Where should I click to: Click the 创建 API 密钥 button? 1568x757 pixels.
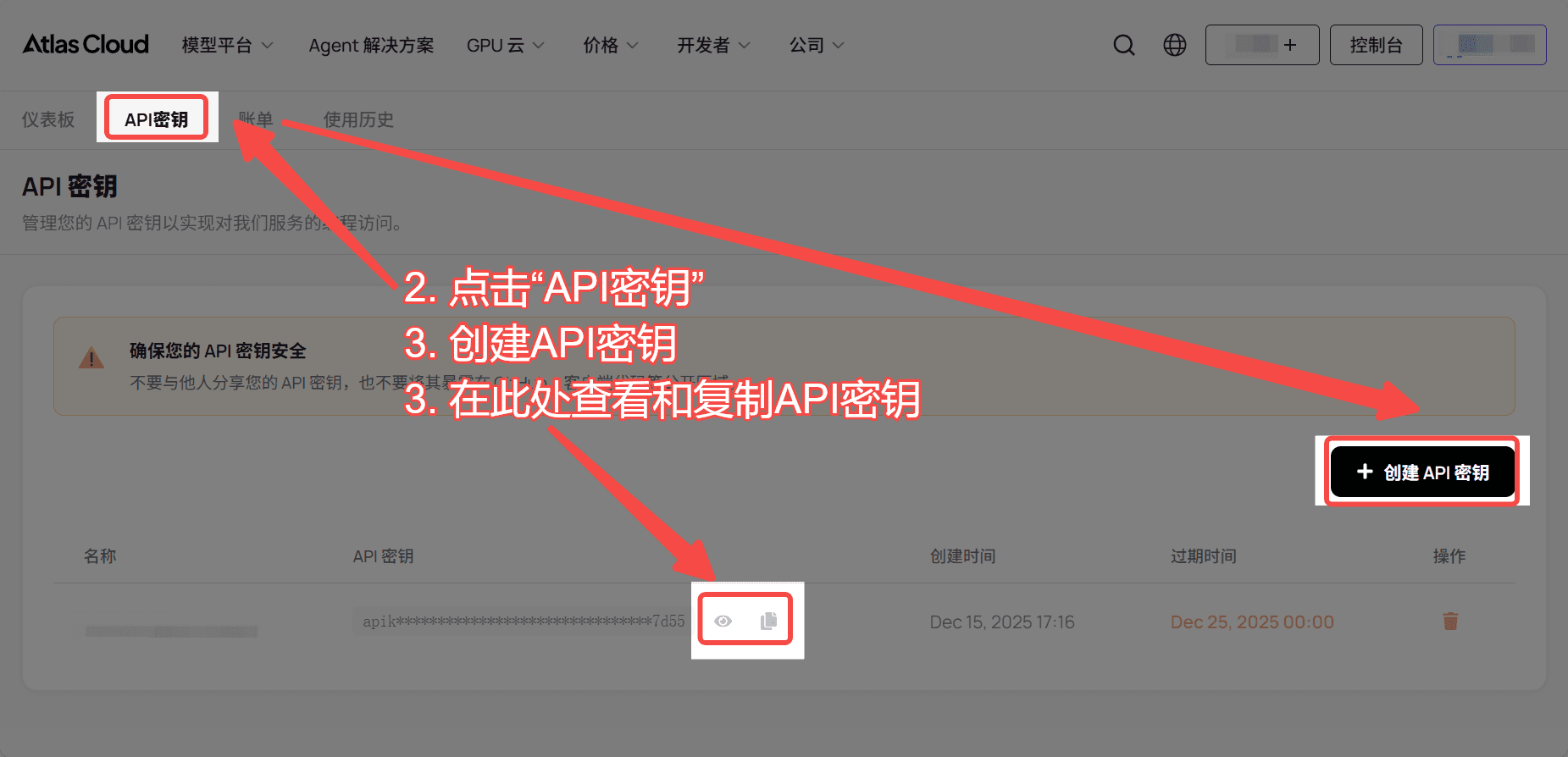coord(1422,472)
